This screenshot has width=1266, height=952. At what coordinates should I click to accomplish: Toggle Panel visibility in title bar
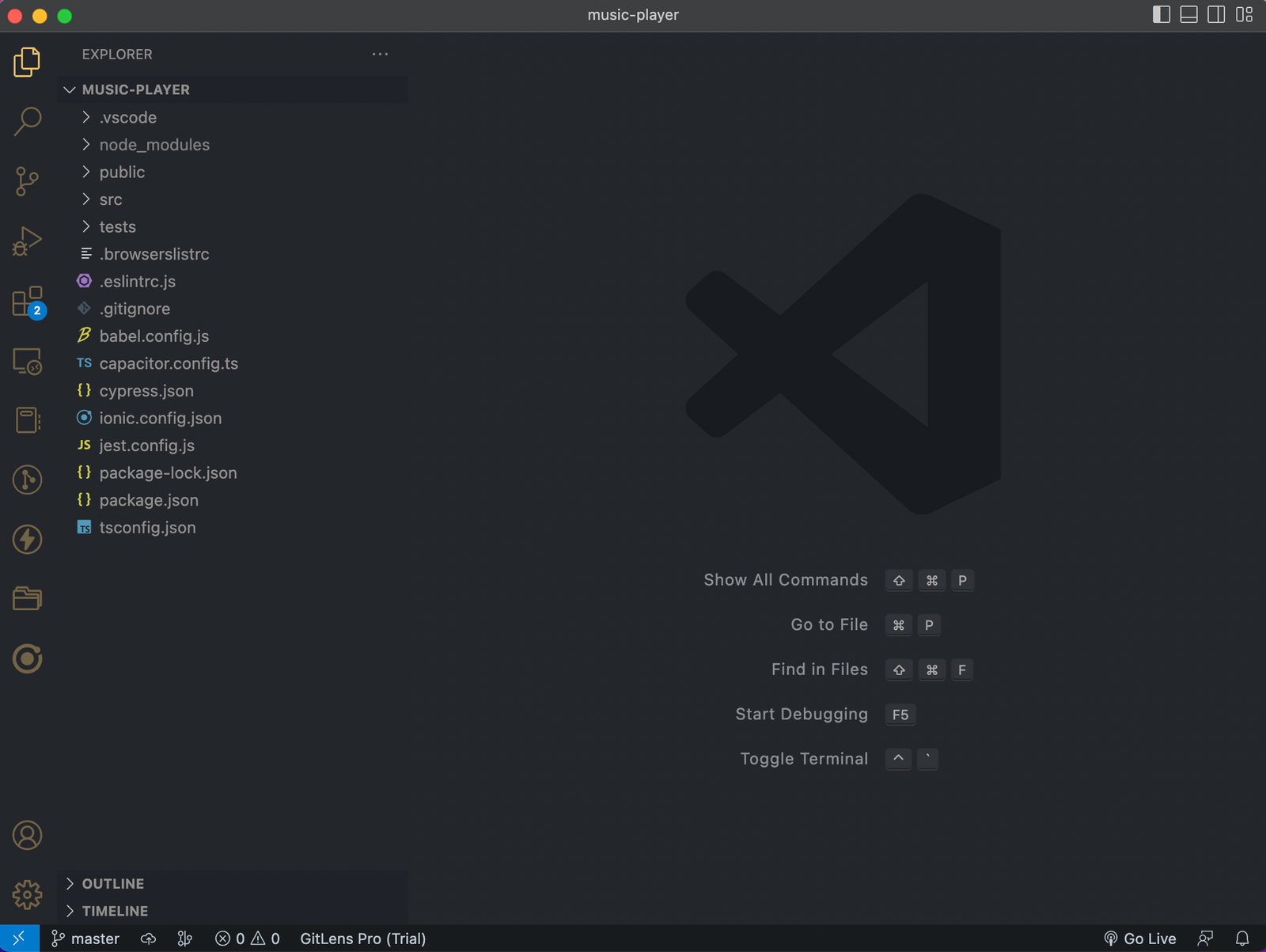pyautogui.click(x=1189, y=14)
